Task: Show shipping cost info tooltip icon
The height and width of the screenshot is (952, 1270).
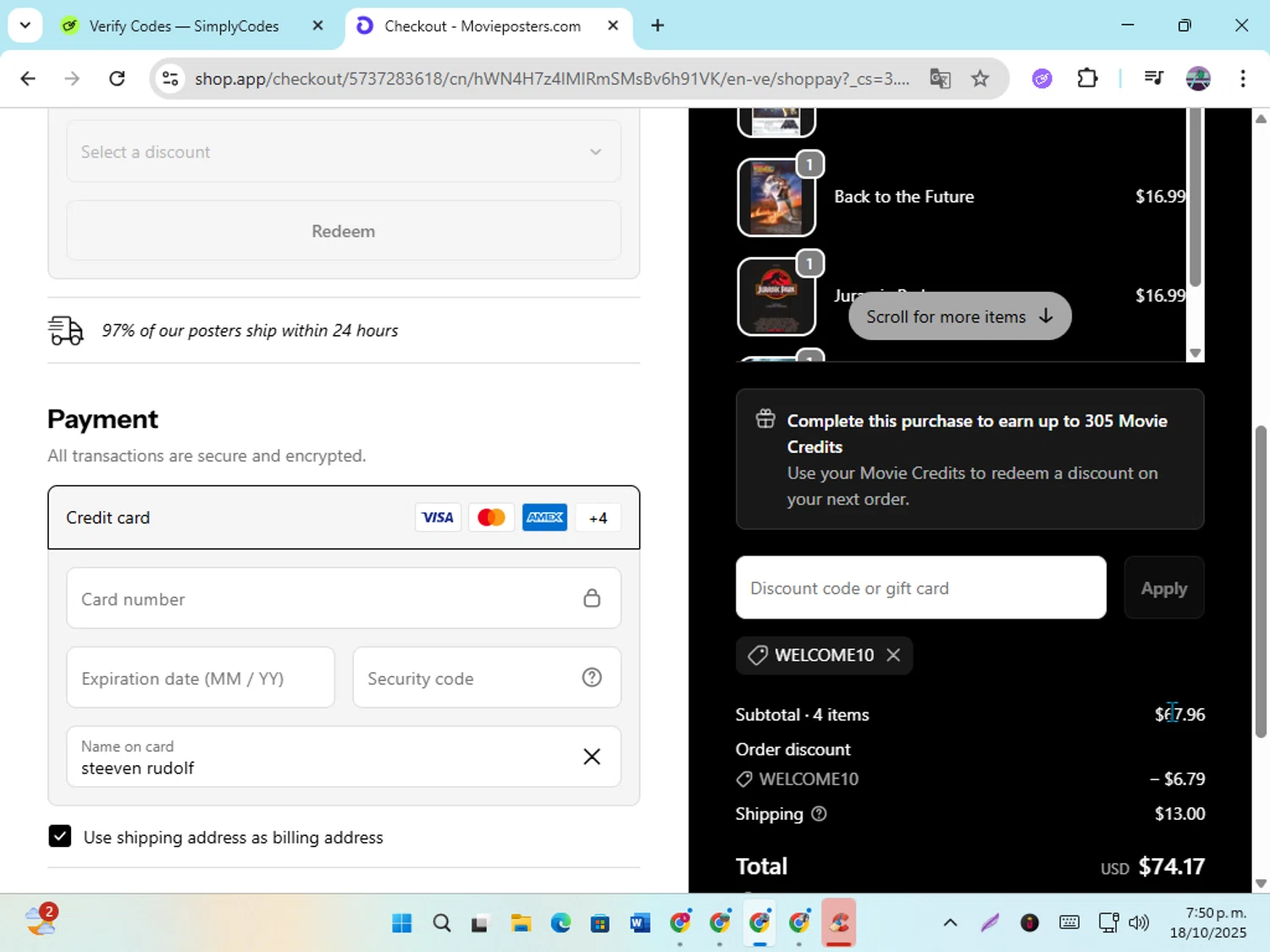Action: point(819,814)
